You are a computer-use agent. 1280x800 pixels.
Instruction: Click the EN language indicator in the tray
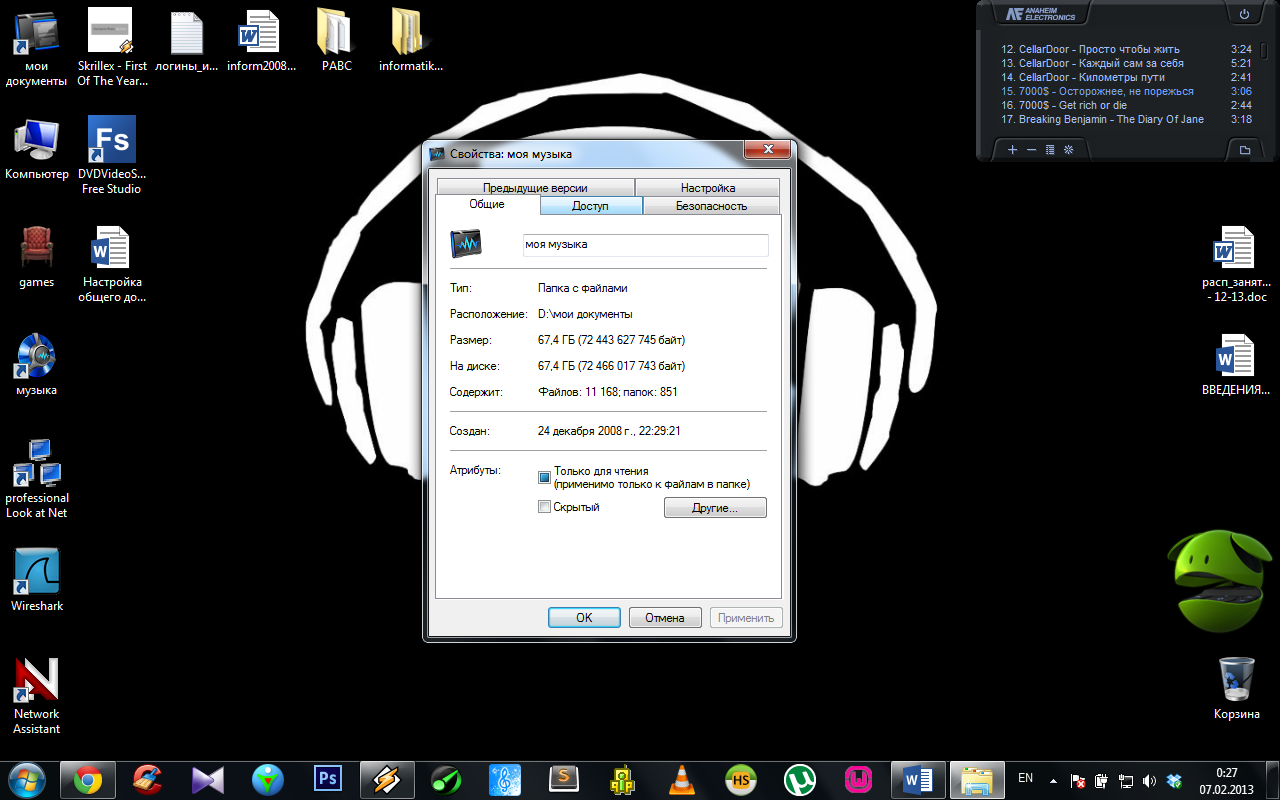(x=1025, y=778)
